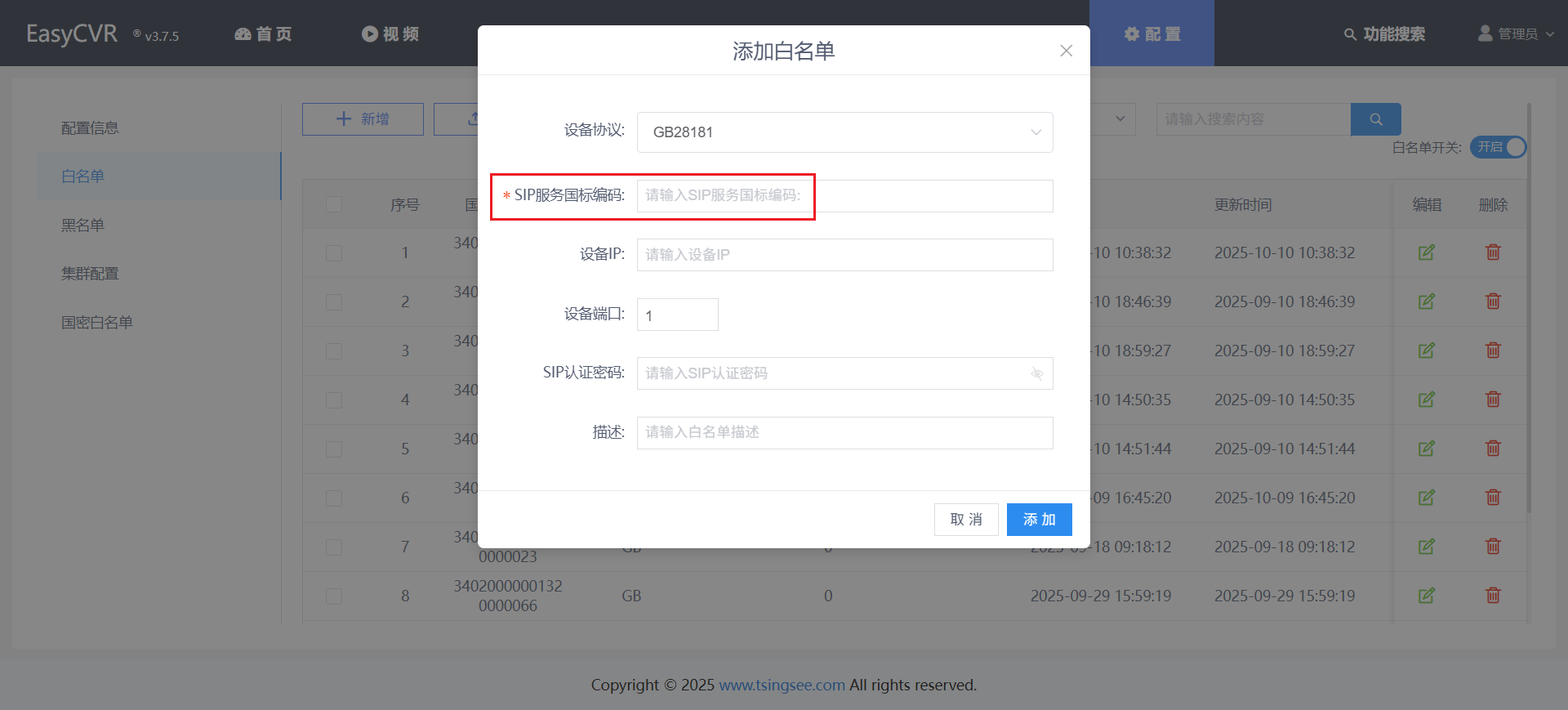
Task: Focus the 描述 input field
Action: click(x=844, y=433)
